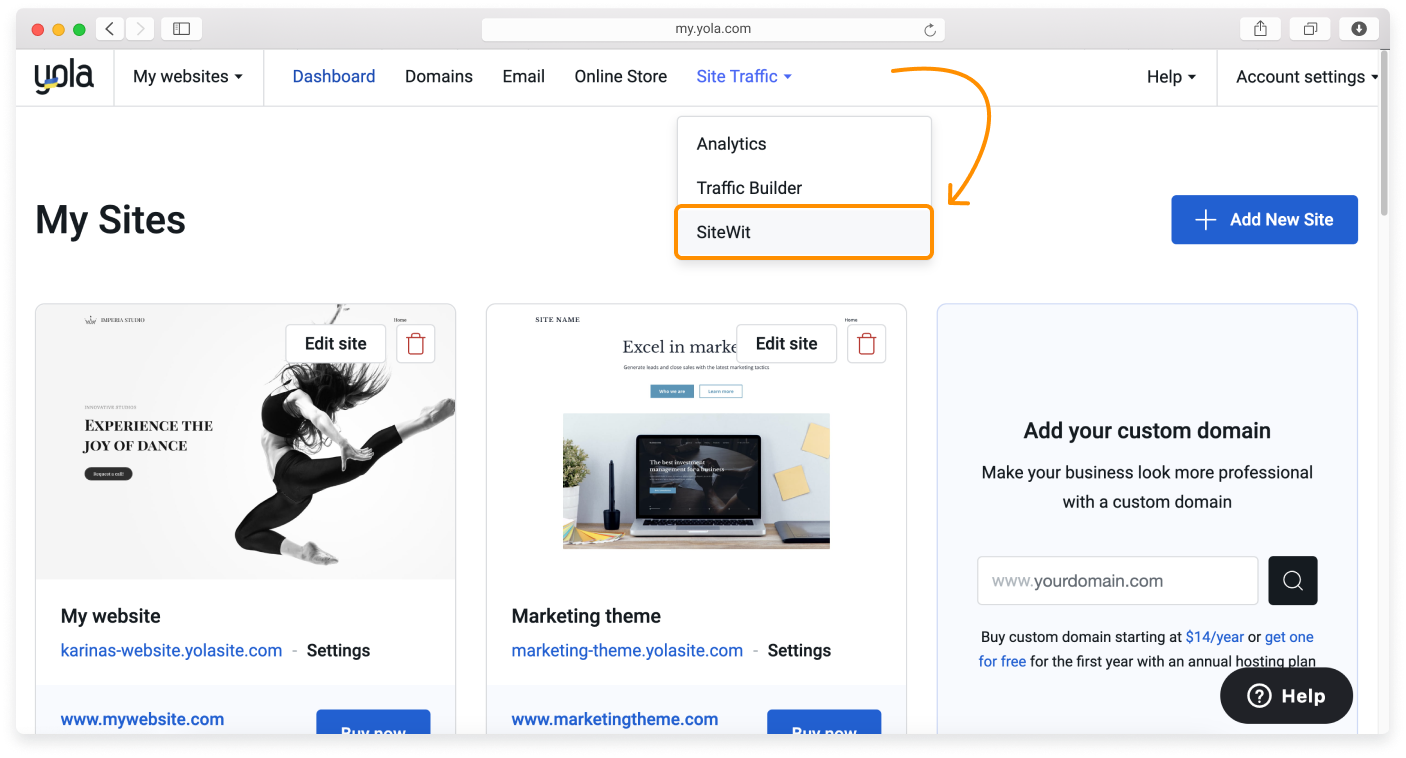Open the tab overview icon

point(1309,28)
